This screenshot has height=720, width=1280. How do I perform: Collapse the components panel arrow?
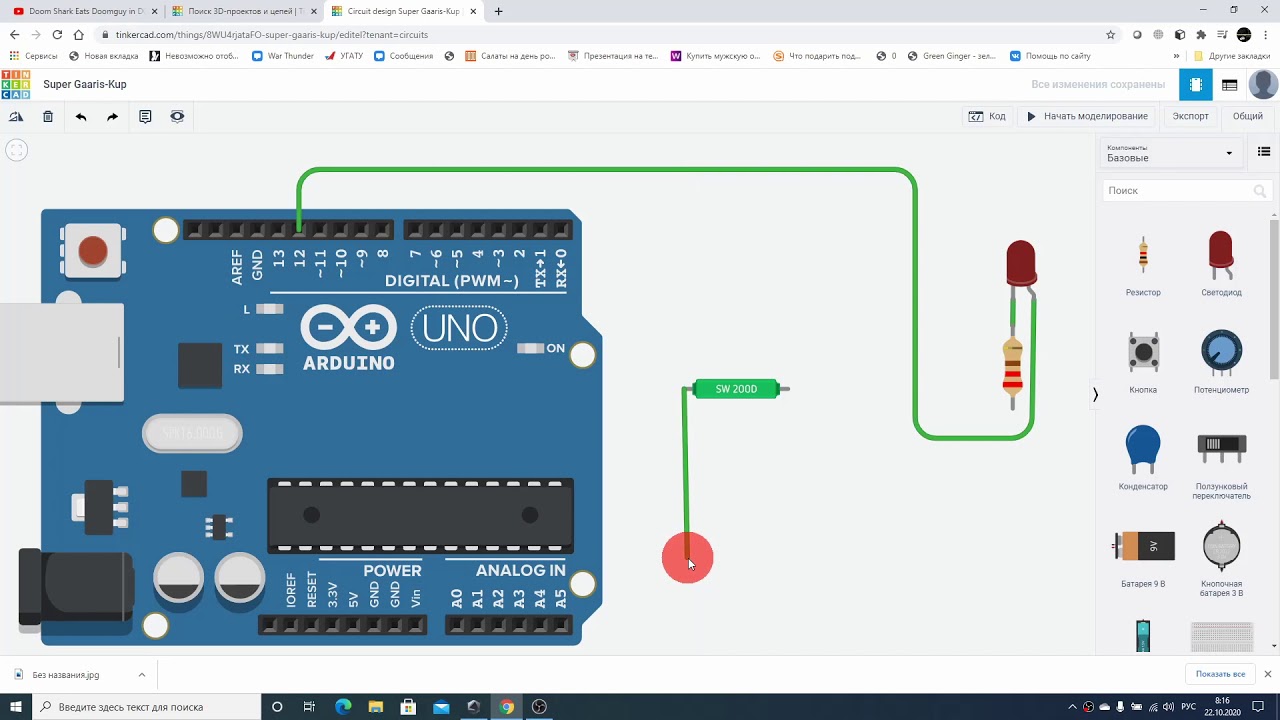[1095, 395]
